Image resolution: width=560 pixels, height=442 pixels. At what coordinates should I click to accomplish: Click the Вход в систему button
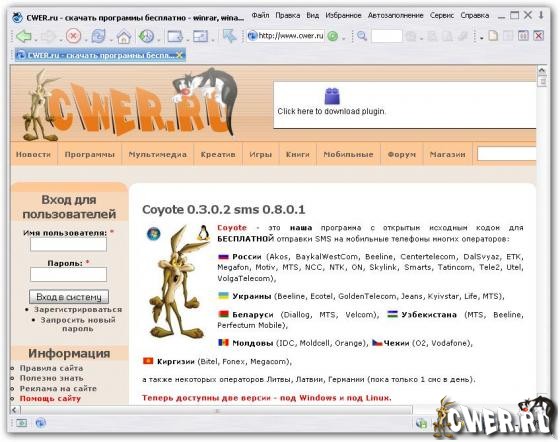pyautogui.click(x=69, y=297)
